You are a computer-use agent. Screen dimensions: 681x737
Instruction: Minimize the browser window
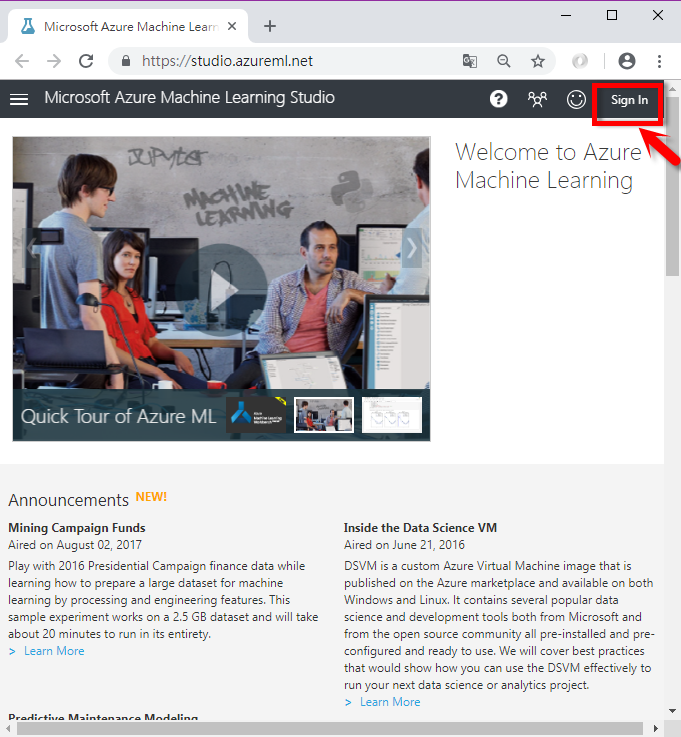click(x=566, y=16)
